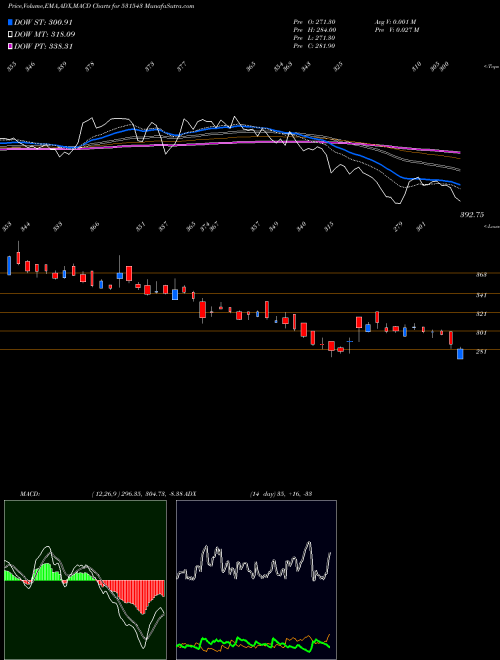Click the 281 price axis level
The height and width of the screenshot is (660, 500).
coord(481,352)
